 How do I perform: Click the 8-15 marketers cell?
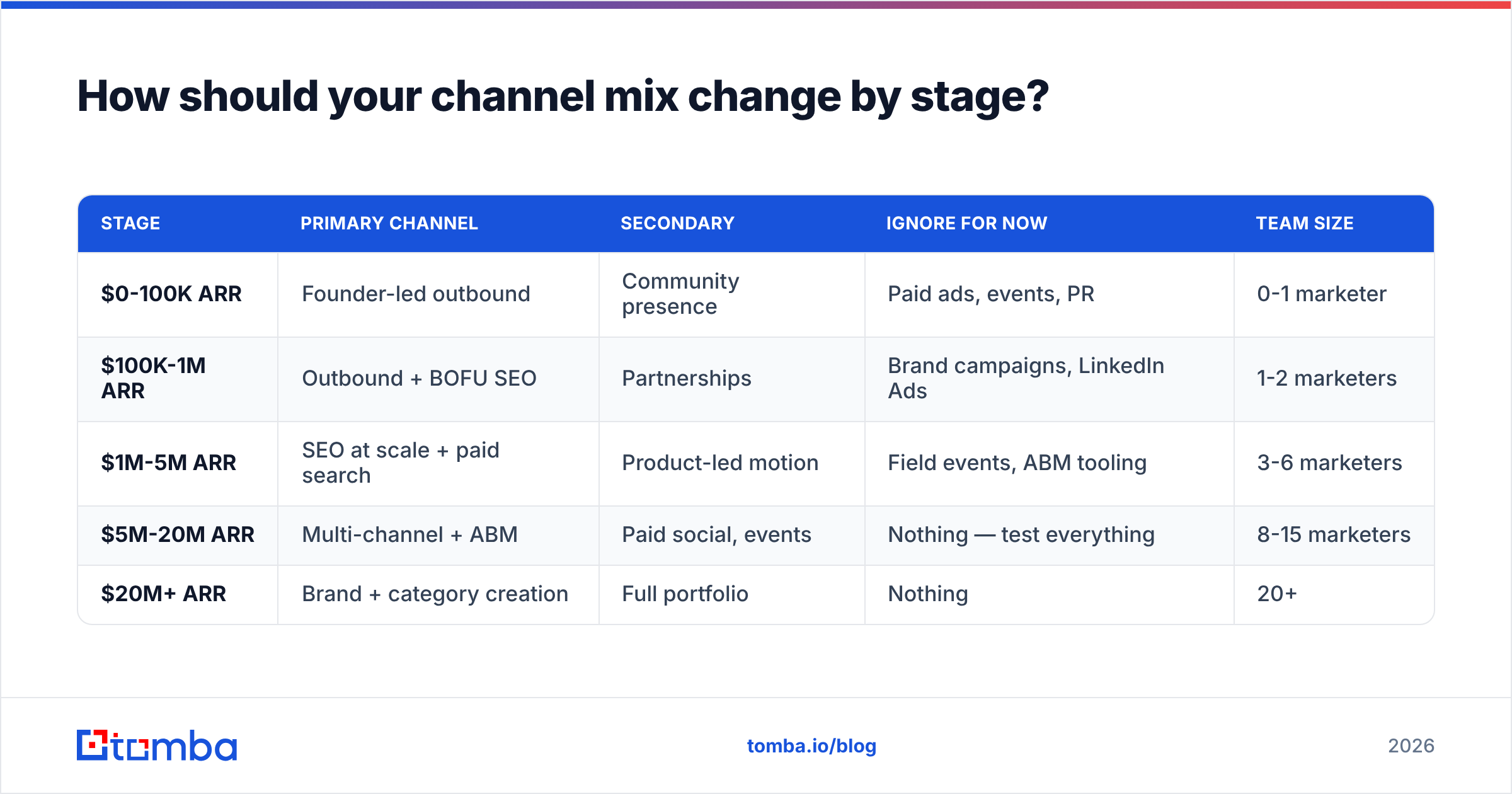(1334, 535)
